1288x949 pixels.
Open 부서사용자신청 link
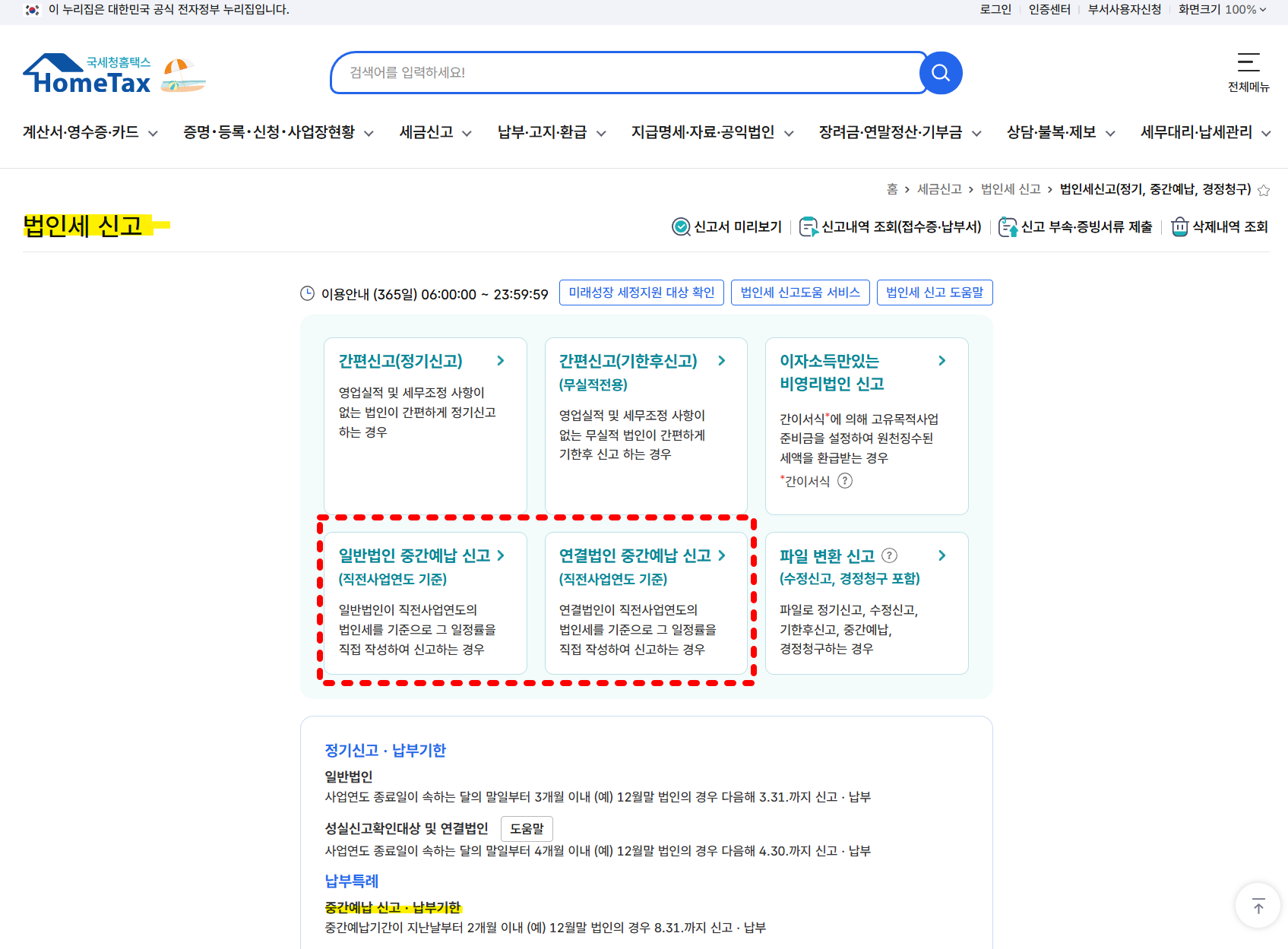point(1125,10)
